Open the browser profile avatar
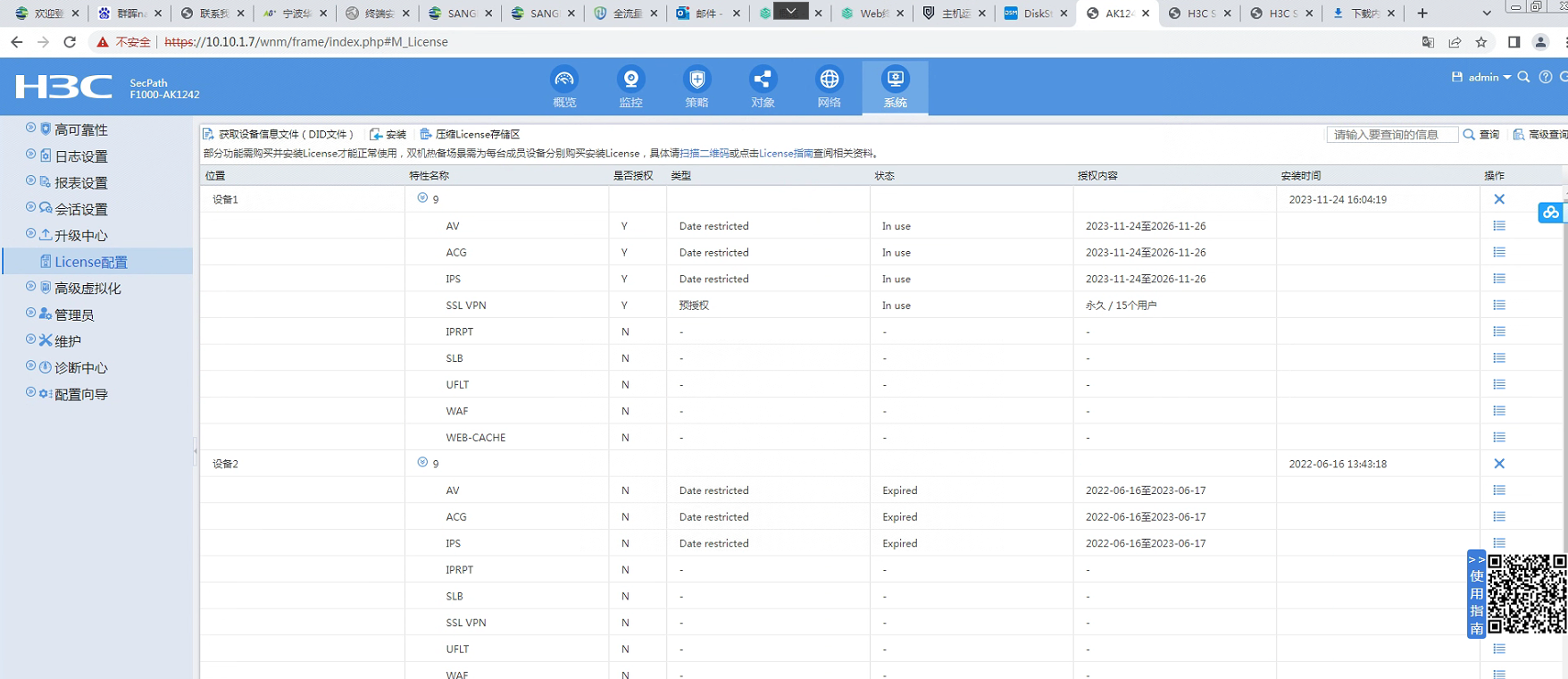Screen dimensions: 1568x679 [x=1540, y=42]
